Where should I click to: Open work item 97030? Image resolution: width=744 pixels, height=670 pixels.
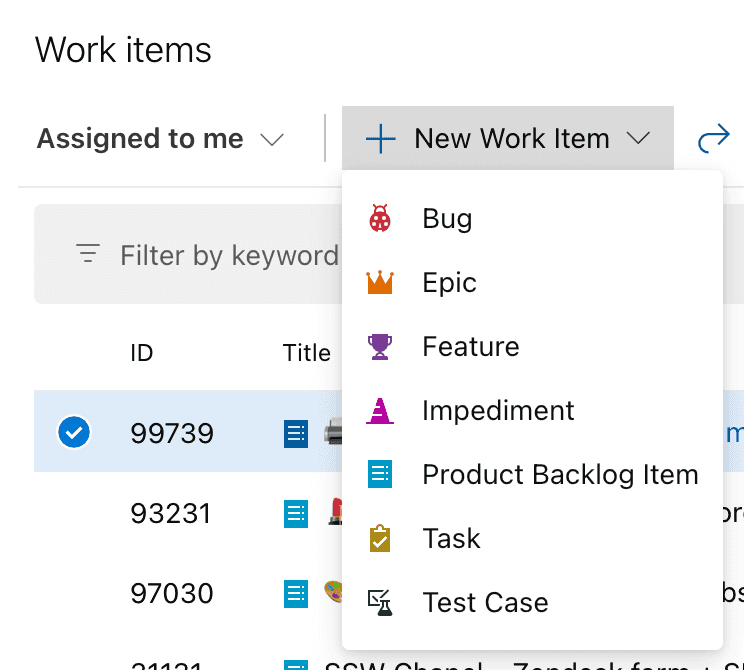tap(171, 594)
